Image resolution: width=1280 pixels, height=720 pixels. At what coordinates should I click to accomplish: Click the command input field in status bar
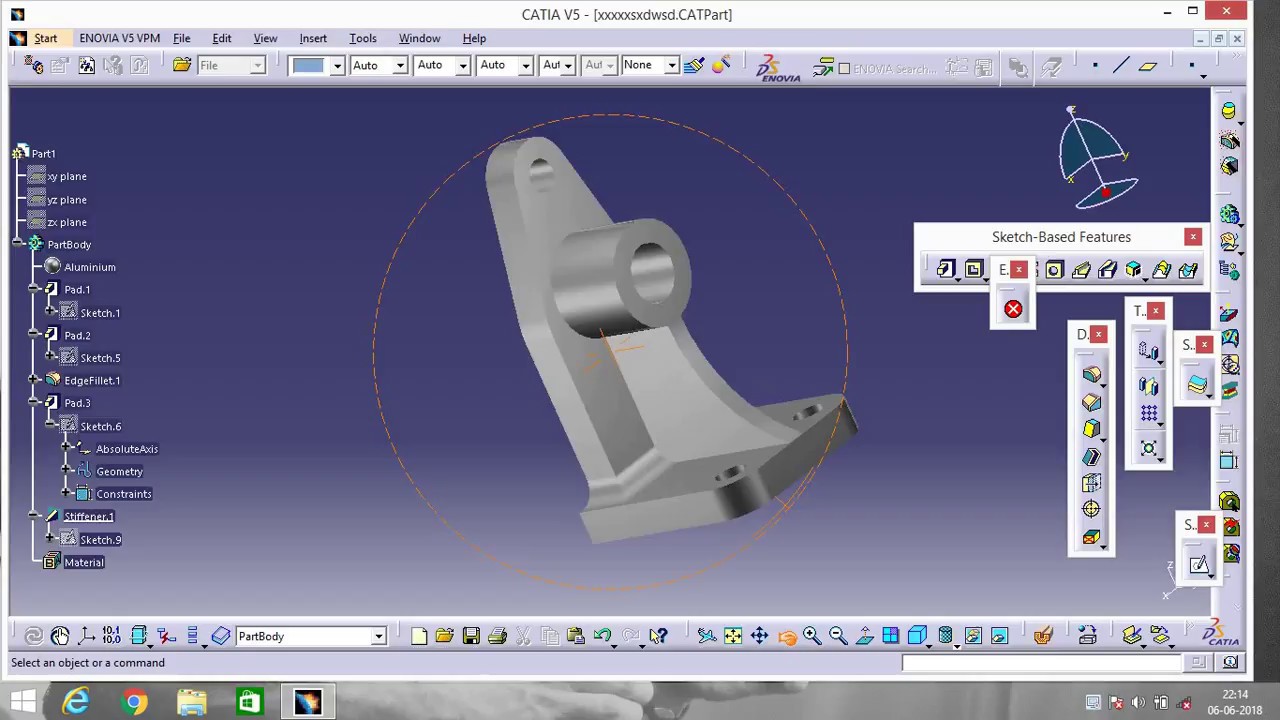(x=1041, y=662)
